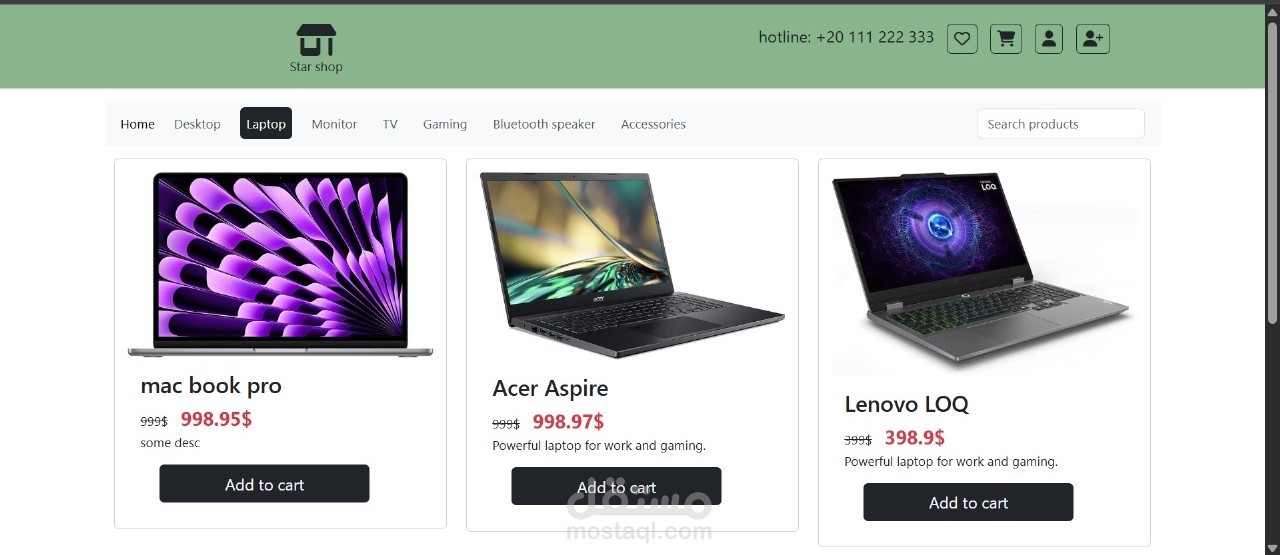The width and height of the screenshot is (1280, 555).
Task: Click the user account profile icon
Action: (x=1049, y=39)
